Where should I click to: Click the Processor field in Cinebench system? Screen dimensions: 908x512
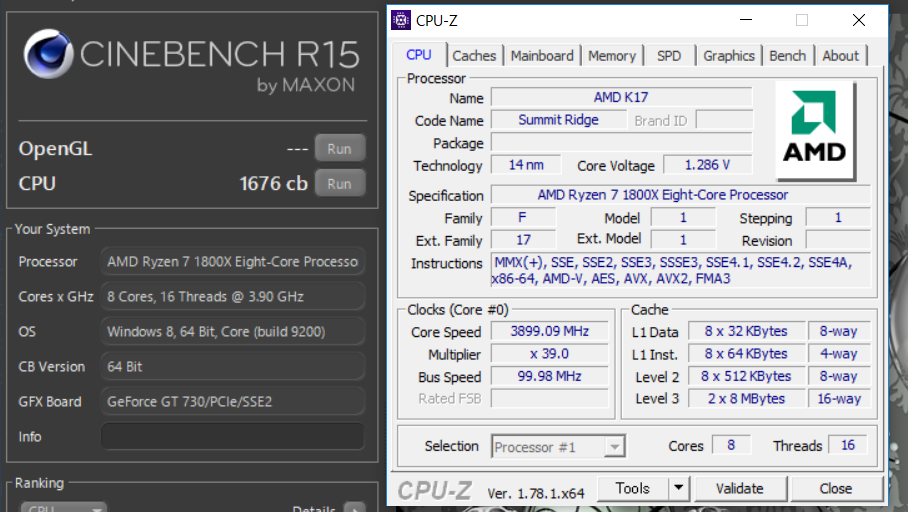(x=233, y=262)
